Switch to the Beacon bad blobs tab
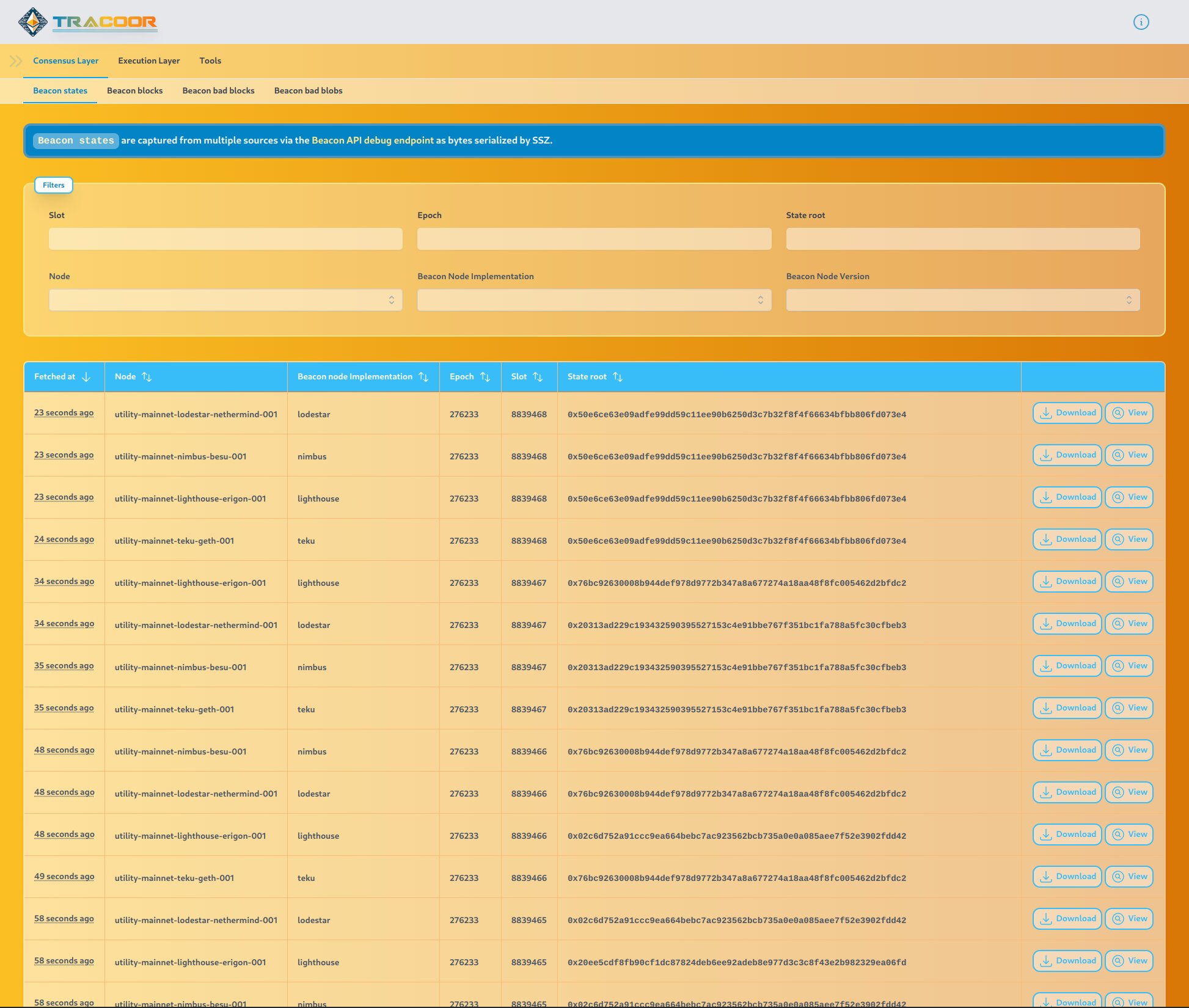Image resolution: width=1189 pixels, height=1008 pixels. (308, 90)
